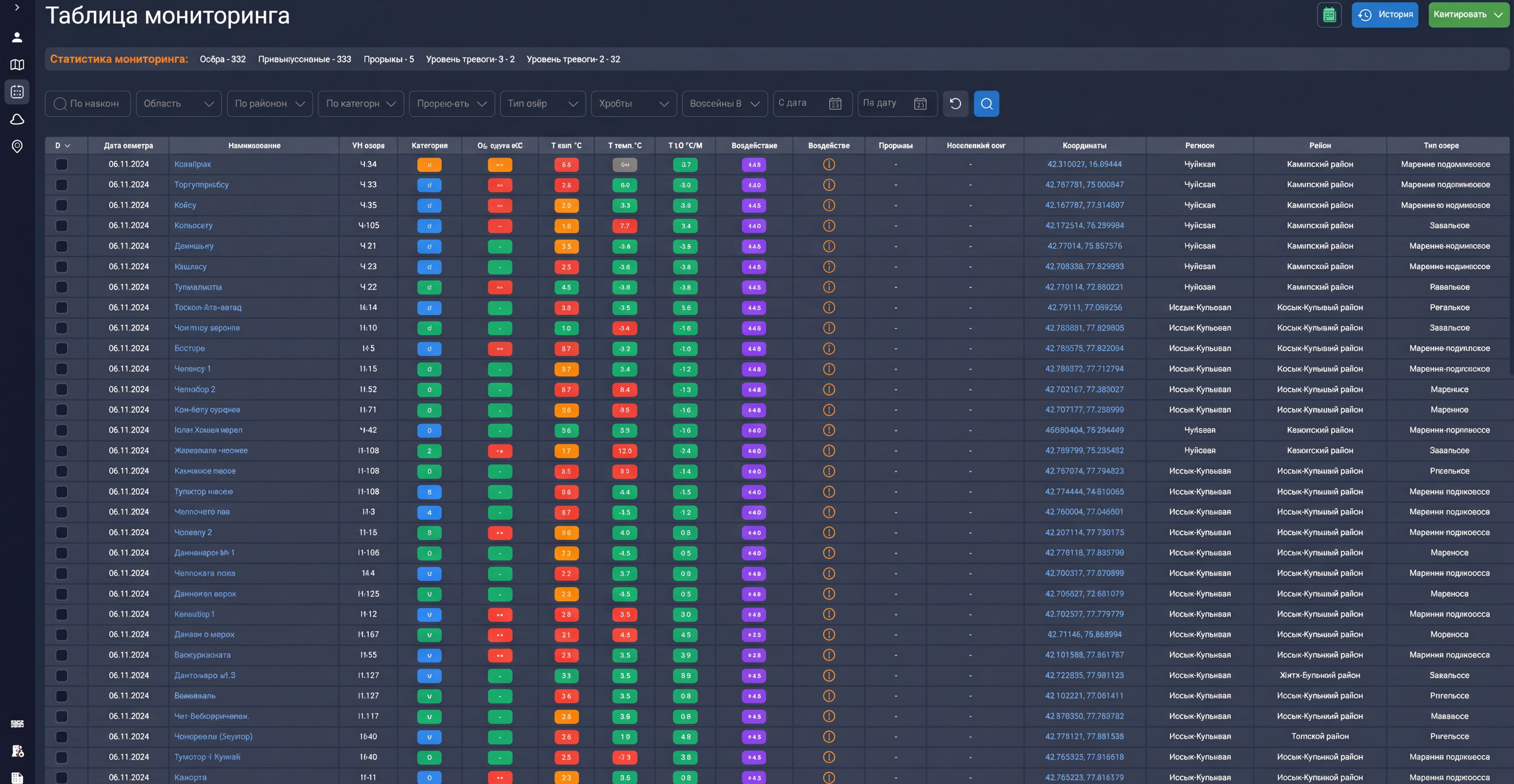Viewport: 1514px width, 784px height.
Task: Open the map icon in sidebar
Action: (17, 65)
